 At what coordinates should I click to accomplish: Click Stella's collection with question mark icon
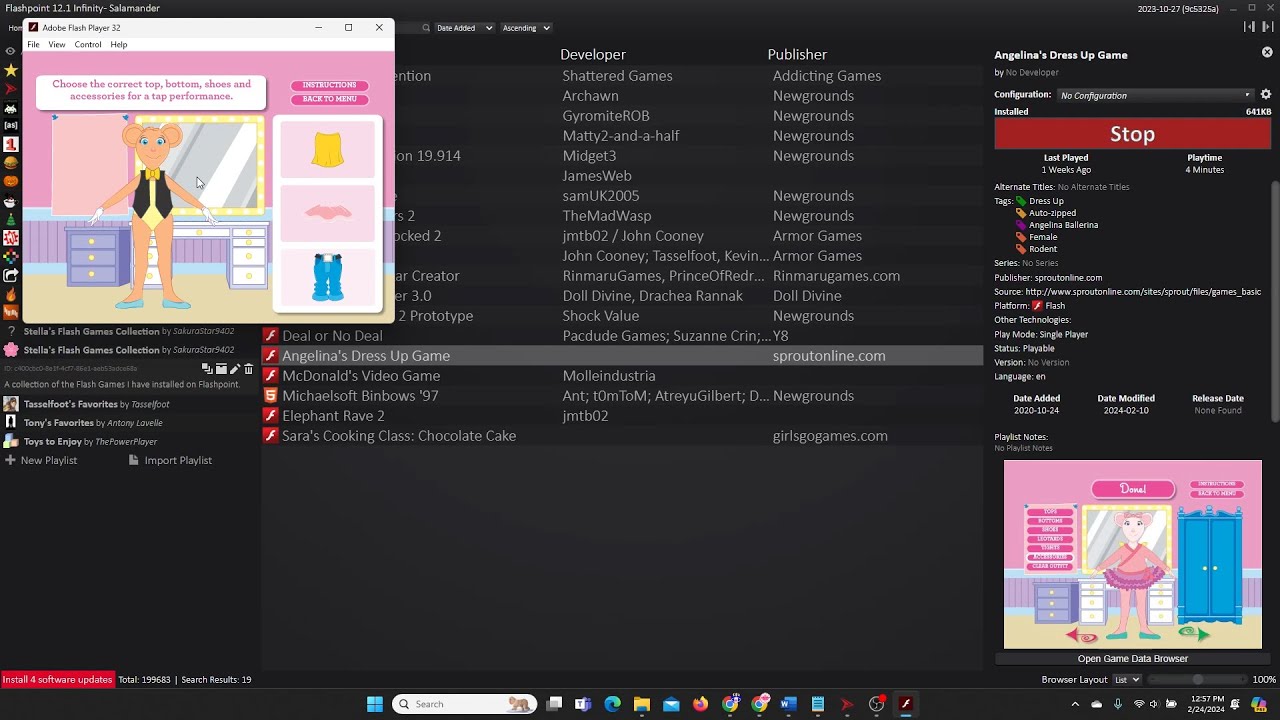pos(130,331)
